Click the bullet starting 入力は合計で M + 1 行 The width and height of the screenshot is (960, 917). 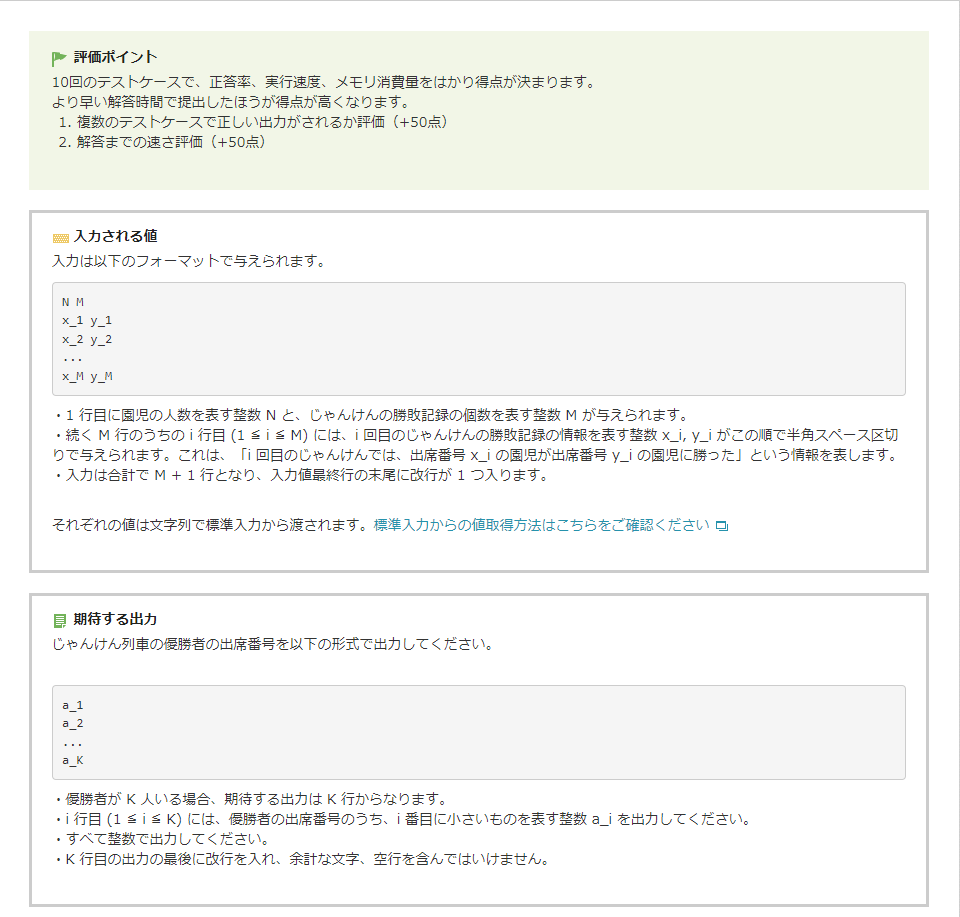tap(300, 475)
